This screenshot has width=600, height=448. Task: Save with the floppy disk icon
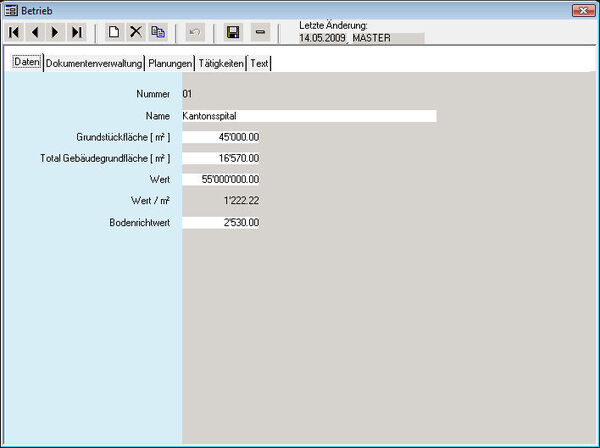click(233, 32)
